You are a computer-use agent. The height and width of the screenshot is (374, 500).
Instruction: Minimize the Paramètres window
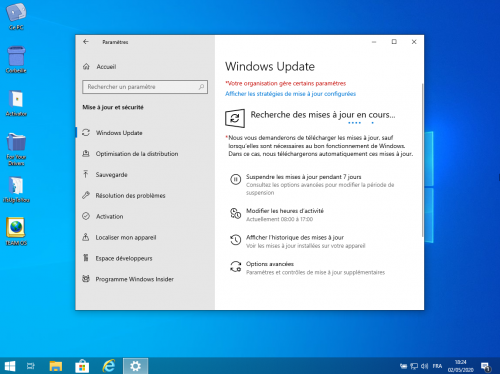coord(374,42)
